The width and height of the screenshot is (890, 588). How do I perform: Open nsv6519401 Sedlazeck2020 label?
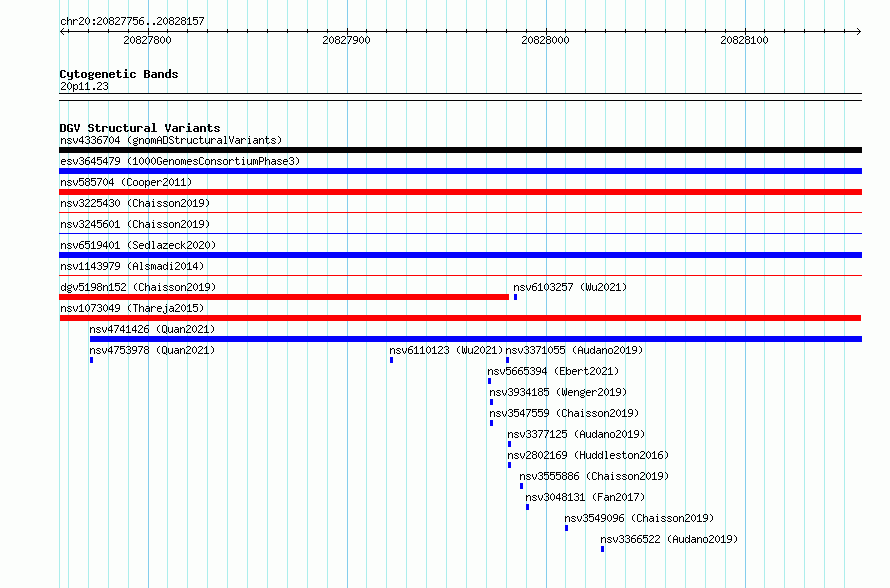click(x=138, y=245)
